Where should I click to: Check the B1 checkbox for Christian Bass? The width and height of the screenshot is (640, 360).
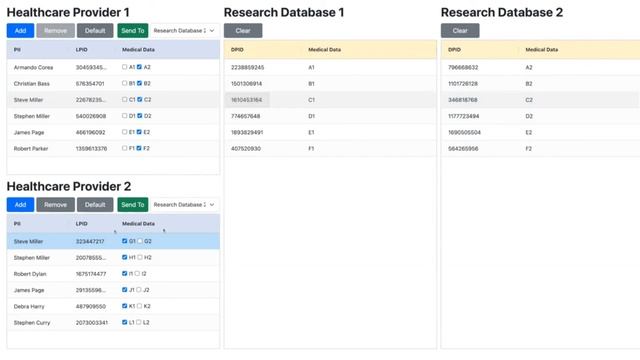pyautogui.click(x=124, y=83)
